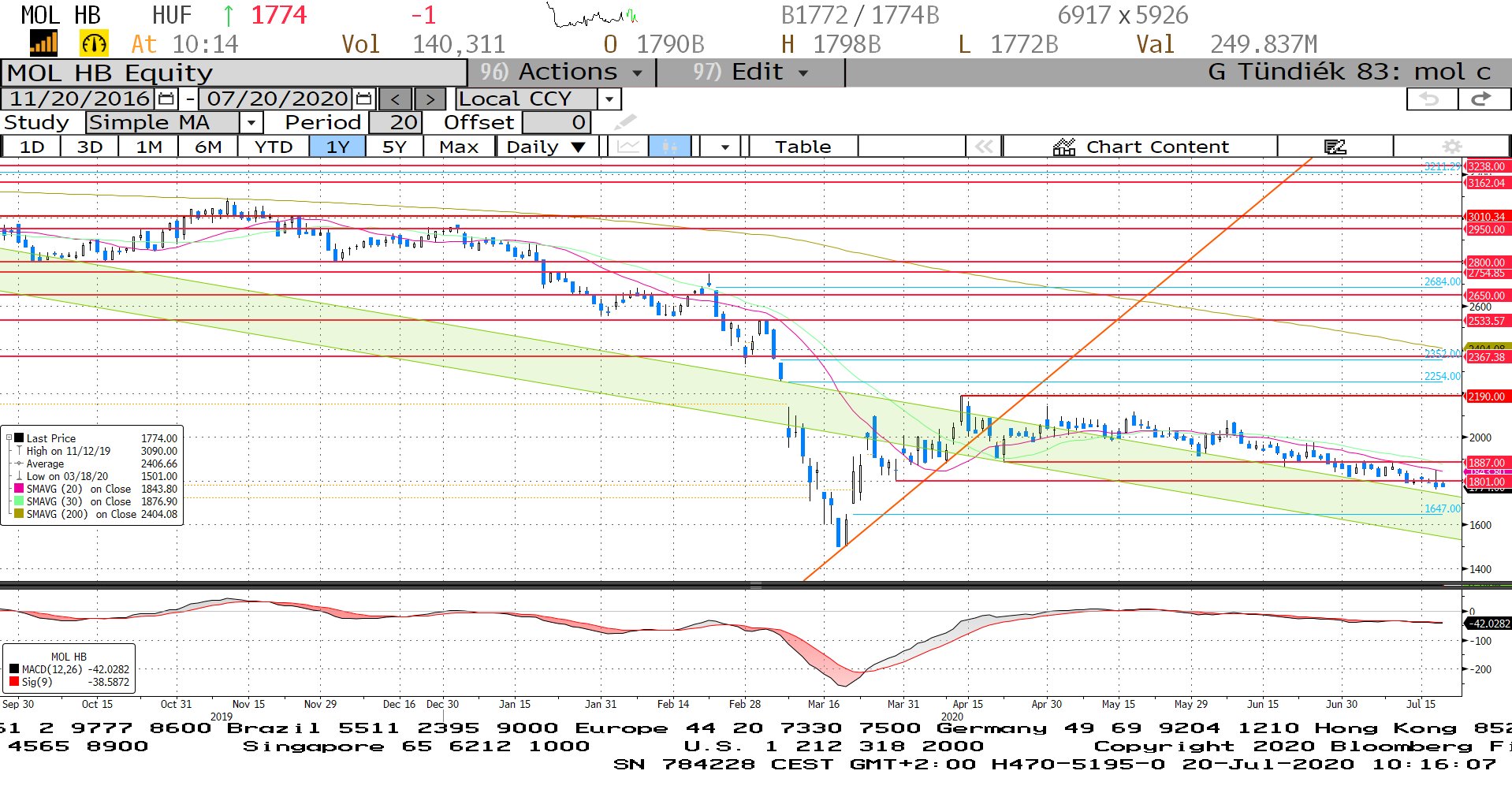Viewport: 1512px width, 808px height.
Task: Expand the Local CCY currency dropdown
Action: pyautogui.click(x=609, y=99)
